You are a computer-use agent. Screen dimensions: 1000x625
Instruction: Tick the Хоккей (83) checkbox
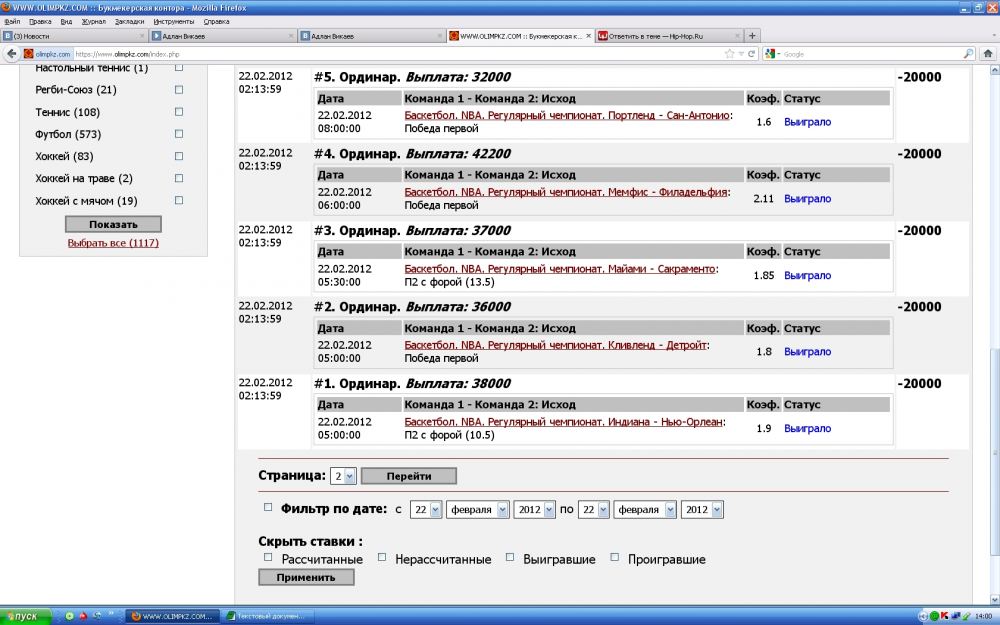pos(179,156)
